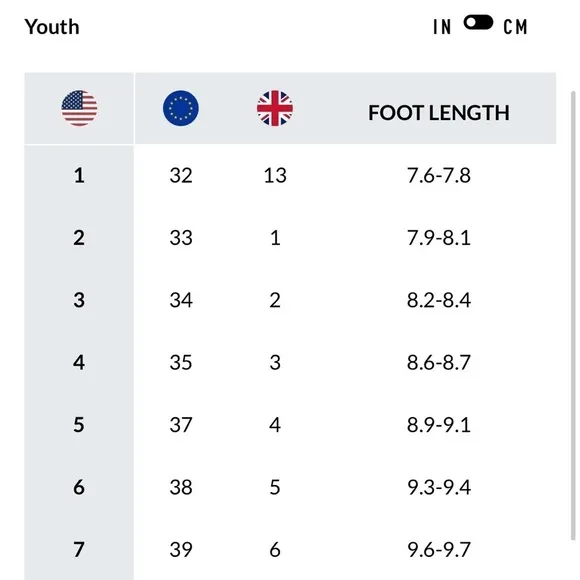This screenshot has width=580, height=580.
Task: Toggle the IN/CM unit switch
Action: pos(478,23)
